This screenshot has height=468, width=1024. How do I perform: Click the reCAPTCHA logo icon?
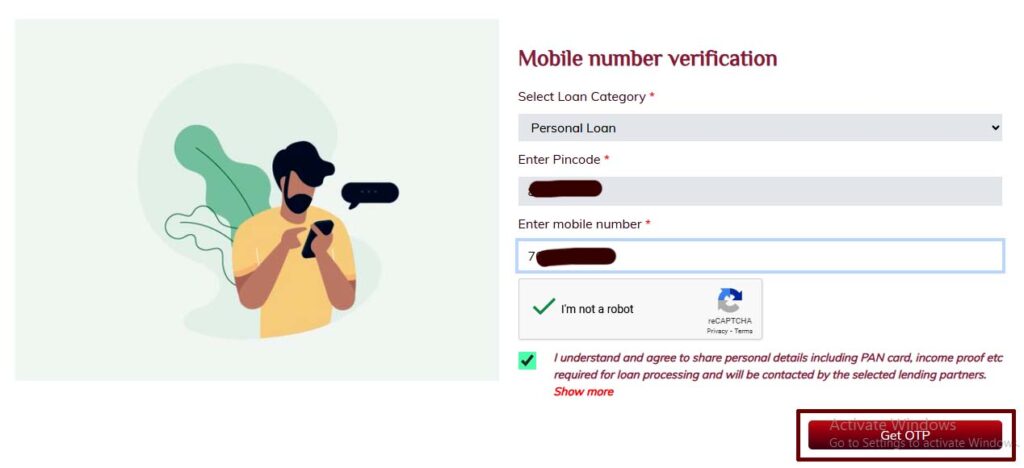click(729, 301)
